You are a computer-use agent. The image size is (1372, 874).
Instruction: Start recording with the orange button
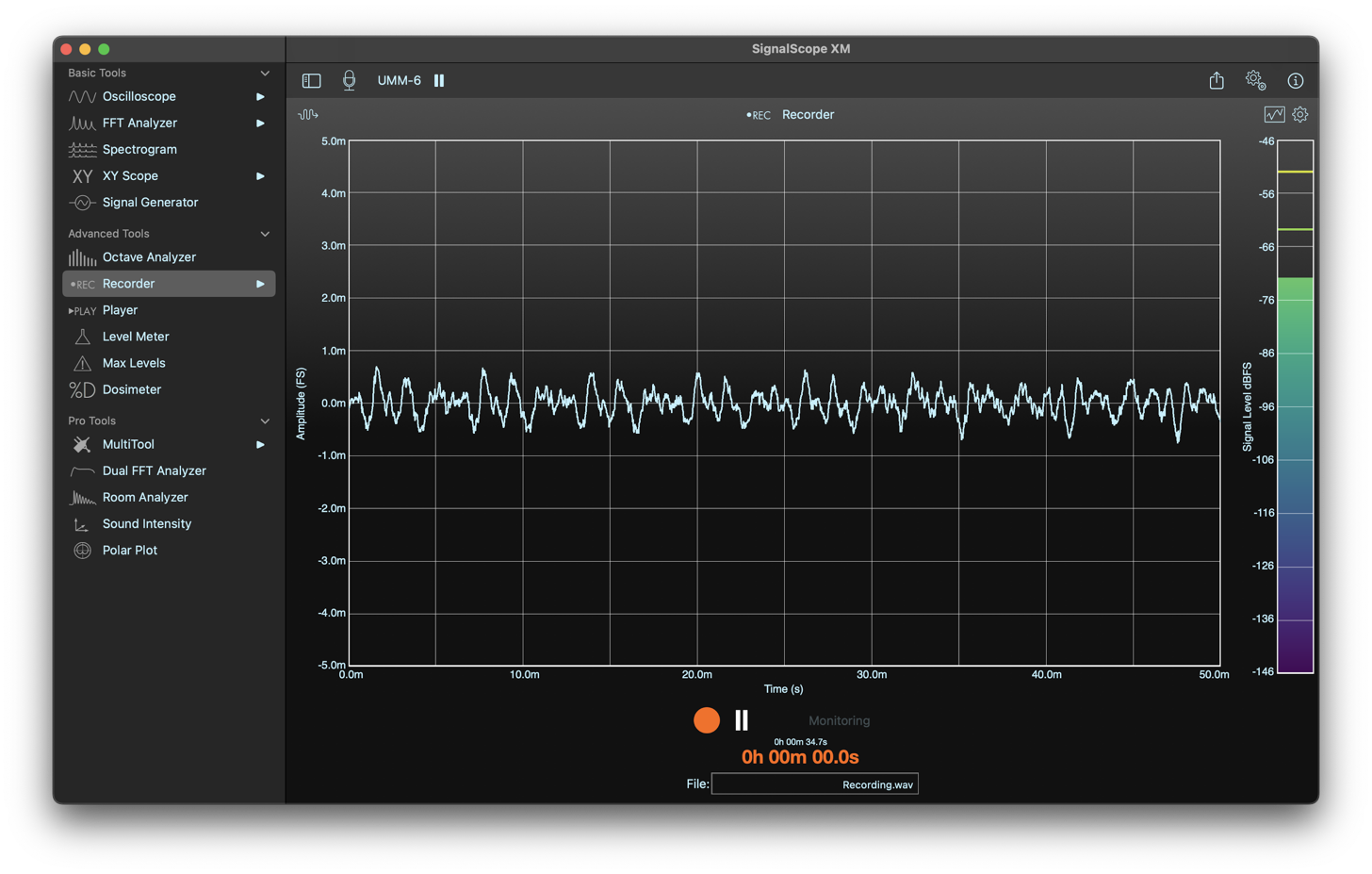click(x=707, y=720)
